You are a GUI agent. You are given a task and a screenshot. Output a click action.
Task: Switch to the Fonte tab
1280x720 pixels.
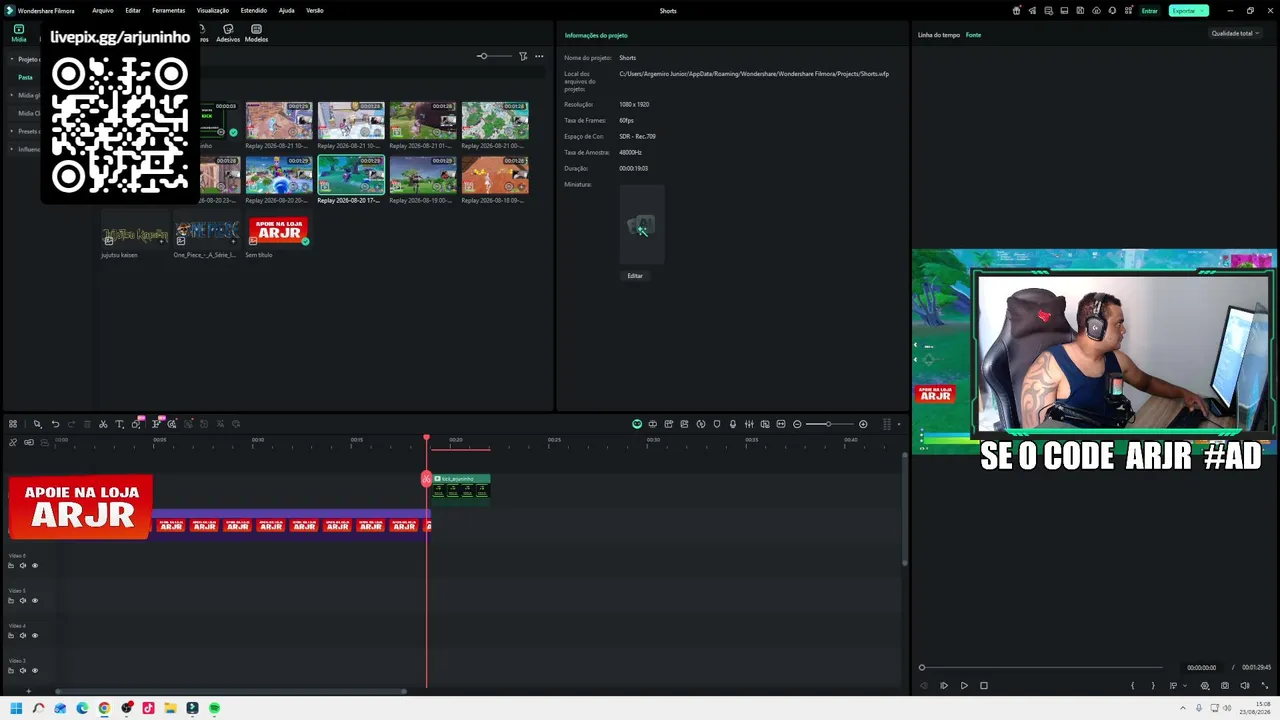pyautogui.click(x=973, y=35)
